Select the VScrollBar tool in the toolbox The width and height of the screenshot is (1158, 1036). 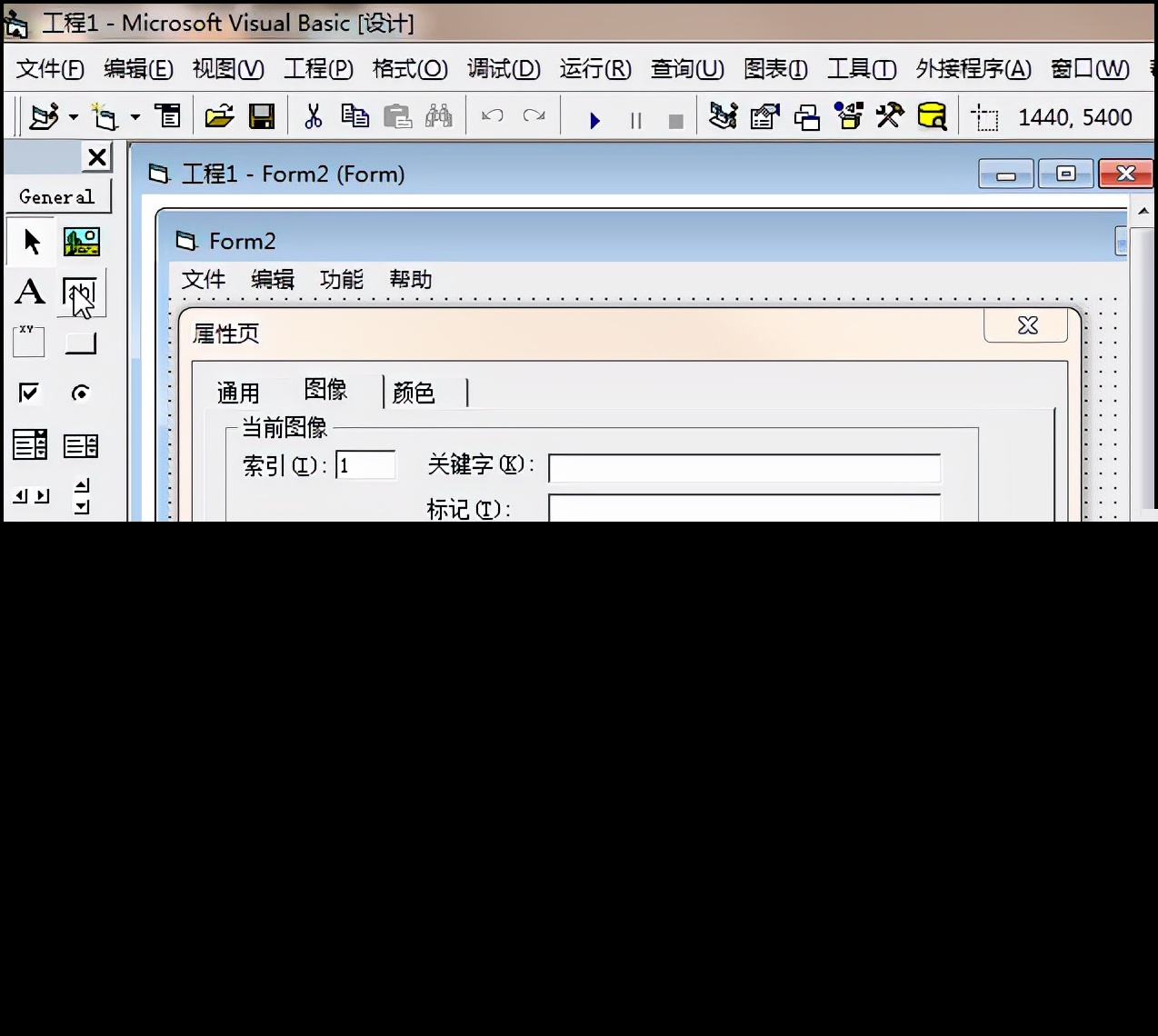pos(82,496)
